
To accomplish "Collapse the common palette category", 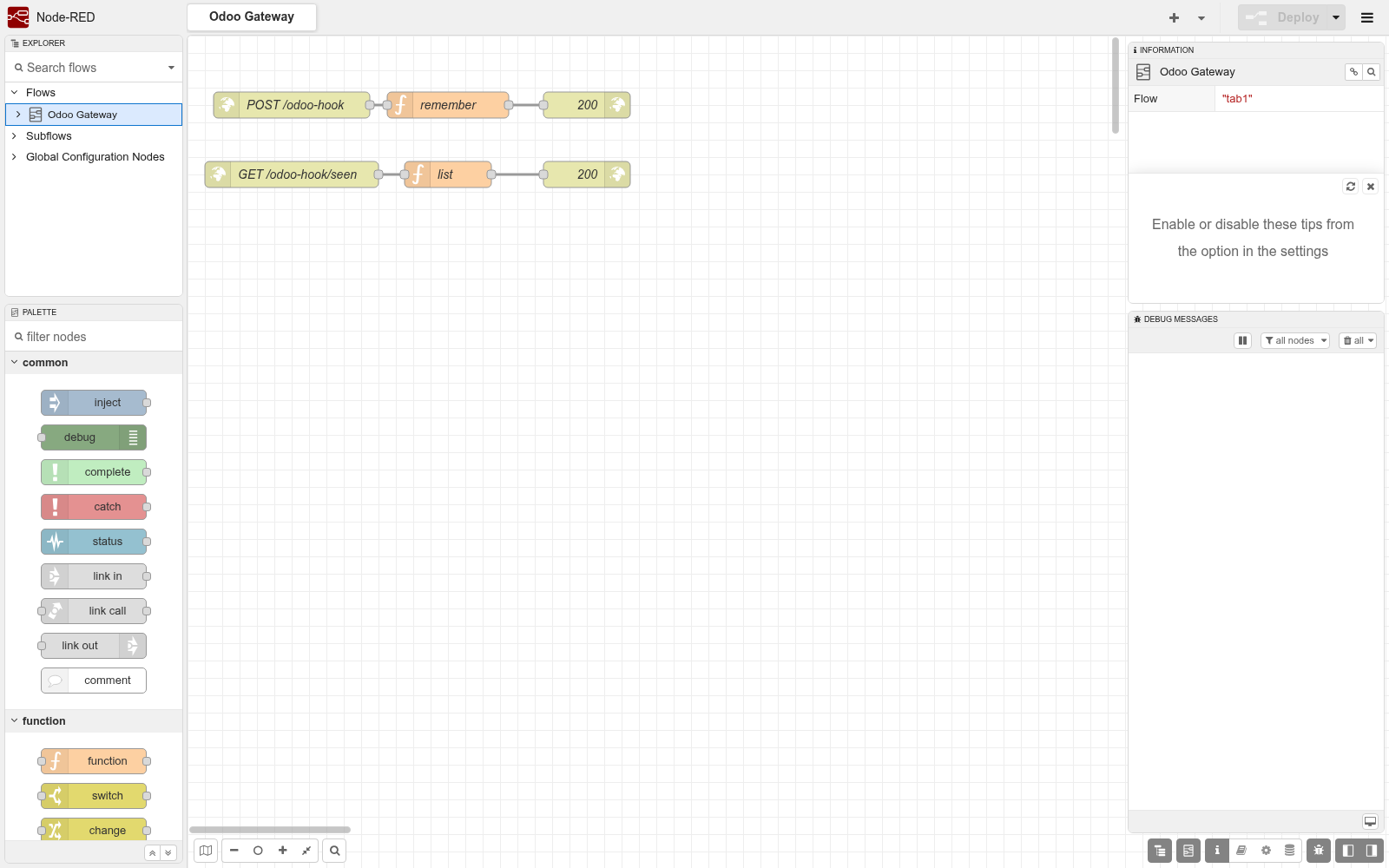I will click(x=94, y=363).
